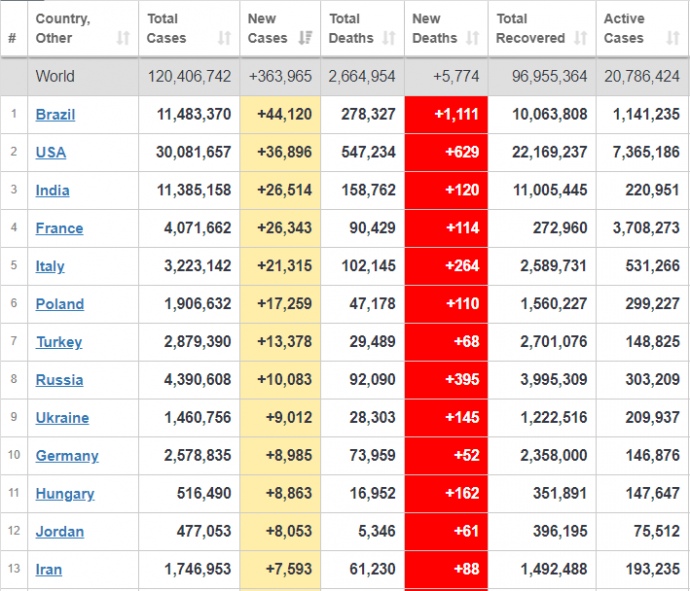Open the USA country link
This screenshot has width=690, height=591.
tap(51, 153)
